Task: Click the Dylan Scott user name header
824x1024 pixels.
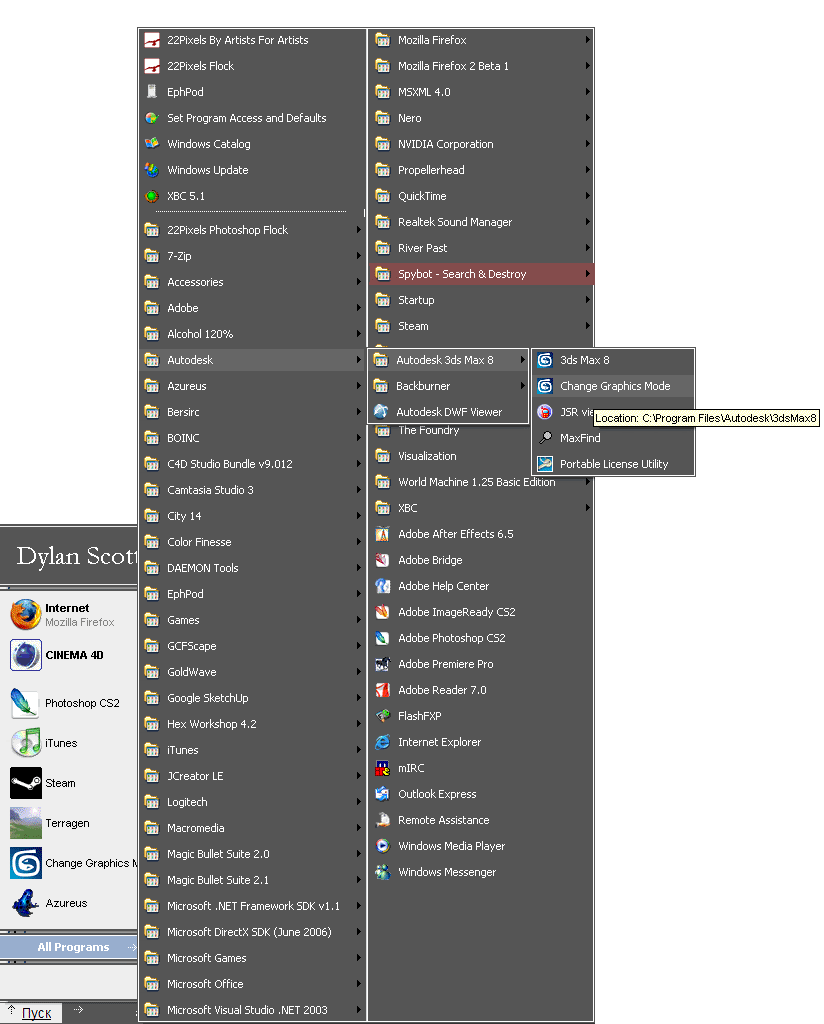Action: (x=76, y=556)
